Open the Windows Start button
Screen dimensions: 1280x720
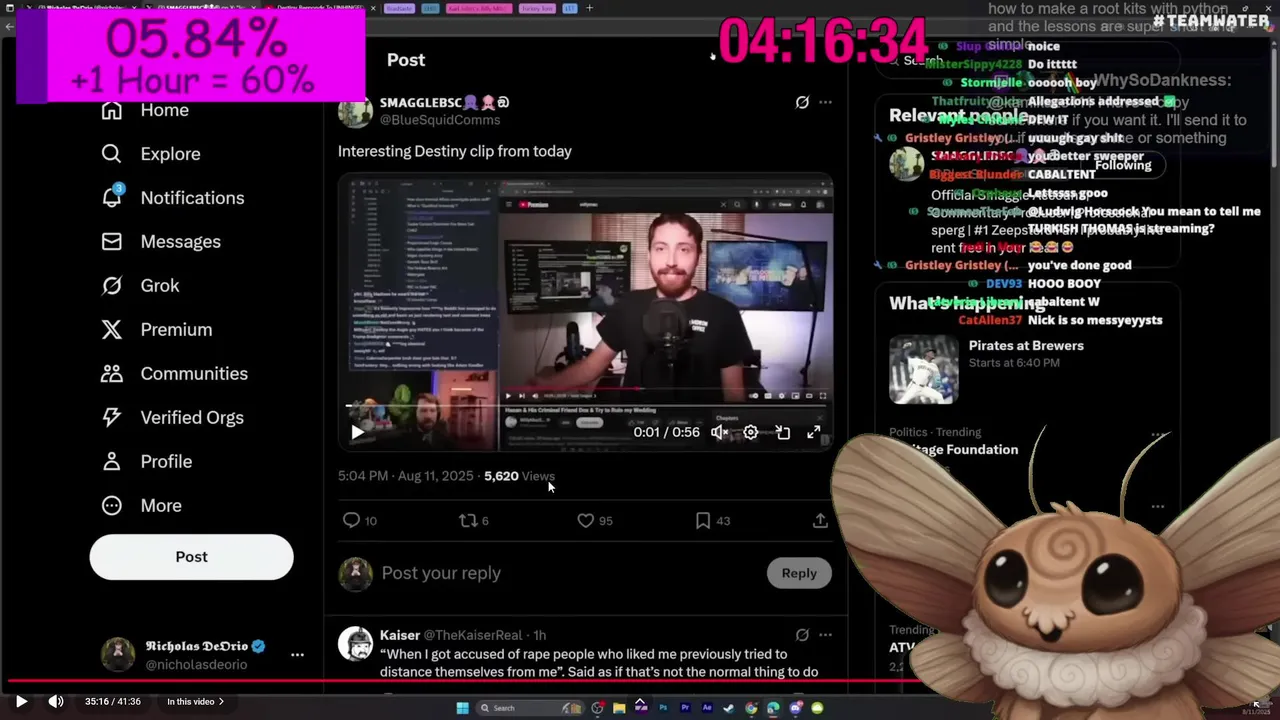(x=462, y=708)
